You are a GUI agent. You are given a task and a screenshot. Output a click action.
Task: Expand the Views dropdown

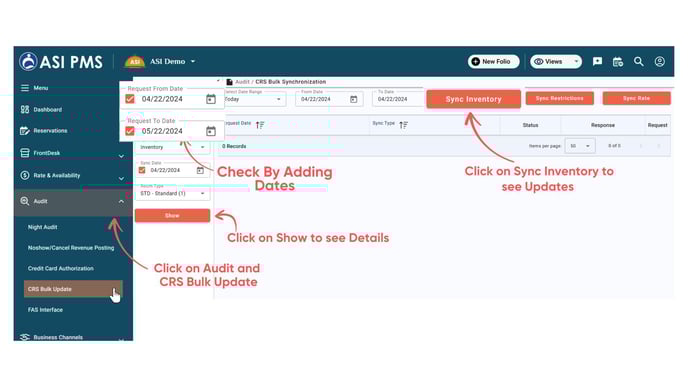pos(555,61)
